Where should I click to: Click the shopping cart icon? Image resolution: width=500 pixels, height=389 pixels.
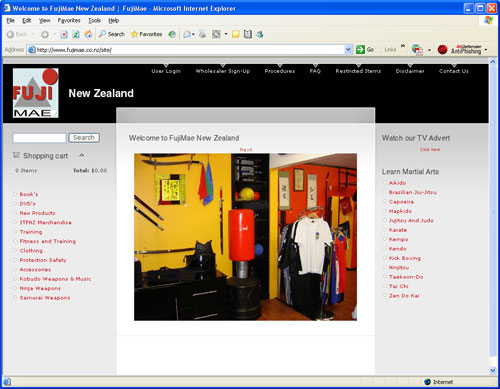tap(16, 155)
